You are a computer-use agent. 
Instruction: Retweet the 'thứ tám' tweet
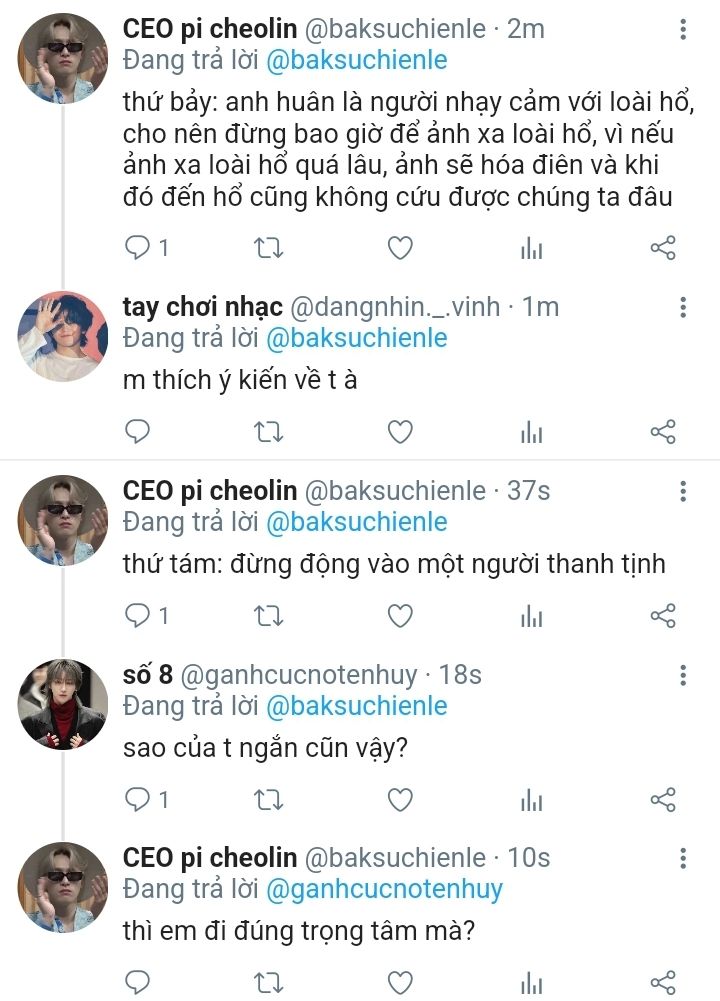pyautogui.click(x=270, y=615)
